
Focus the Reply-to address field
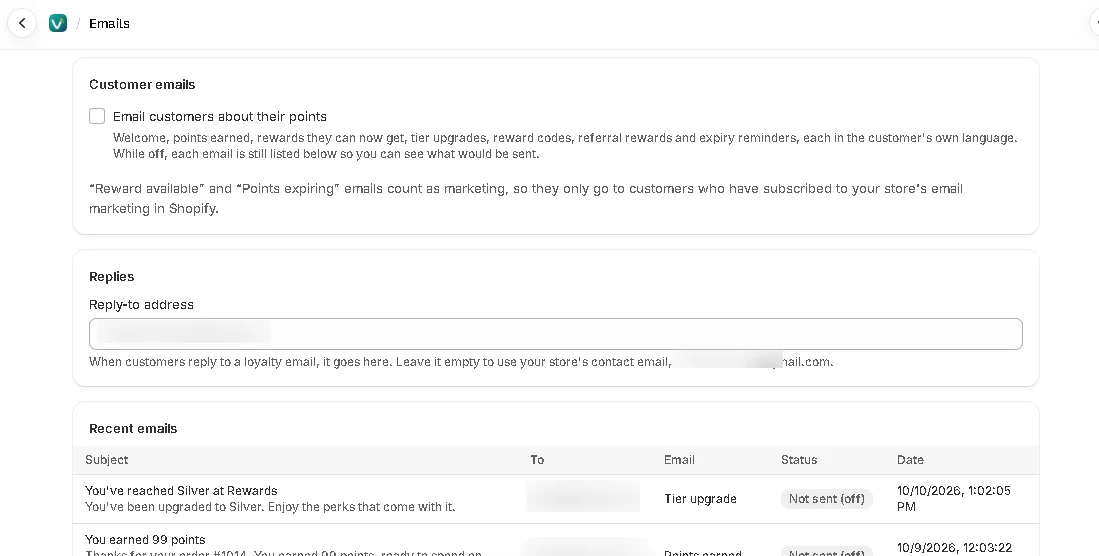pos(556,334)
